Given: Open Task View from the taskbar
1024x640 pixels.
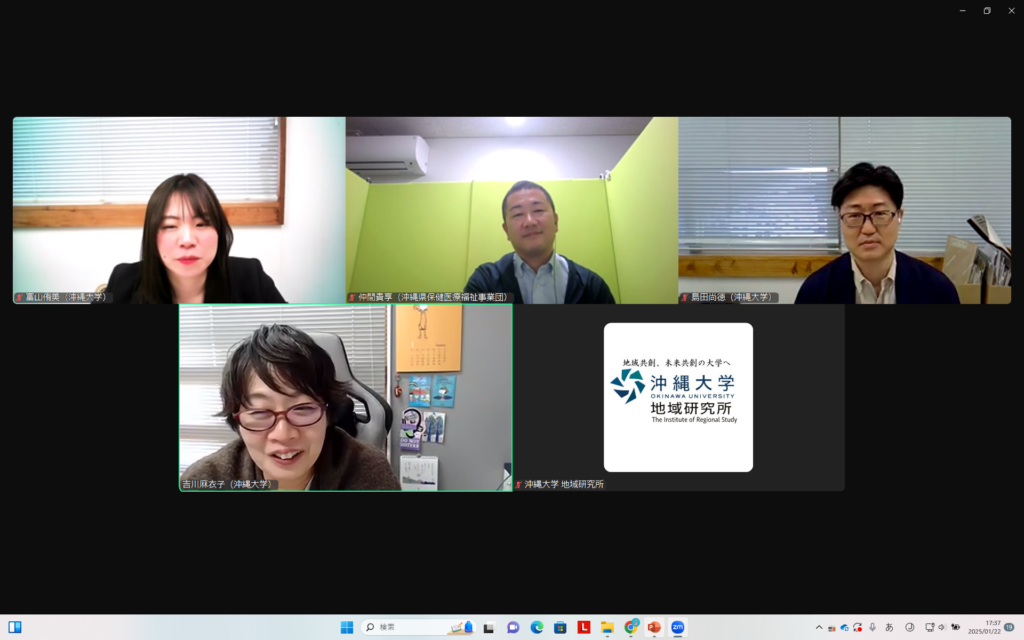Looking at the screenshot, I should pyautogui.click(x=489, y=627).
